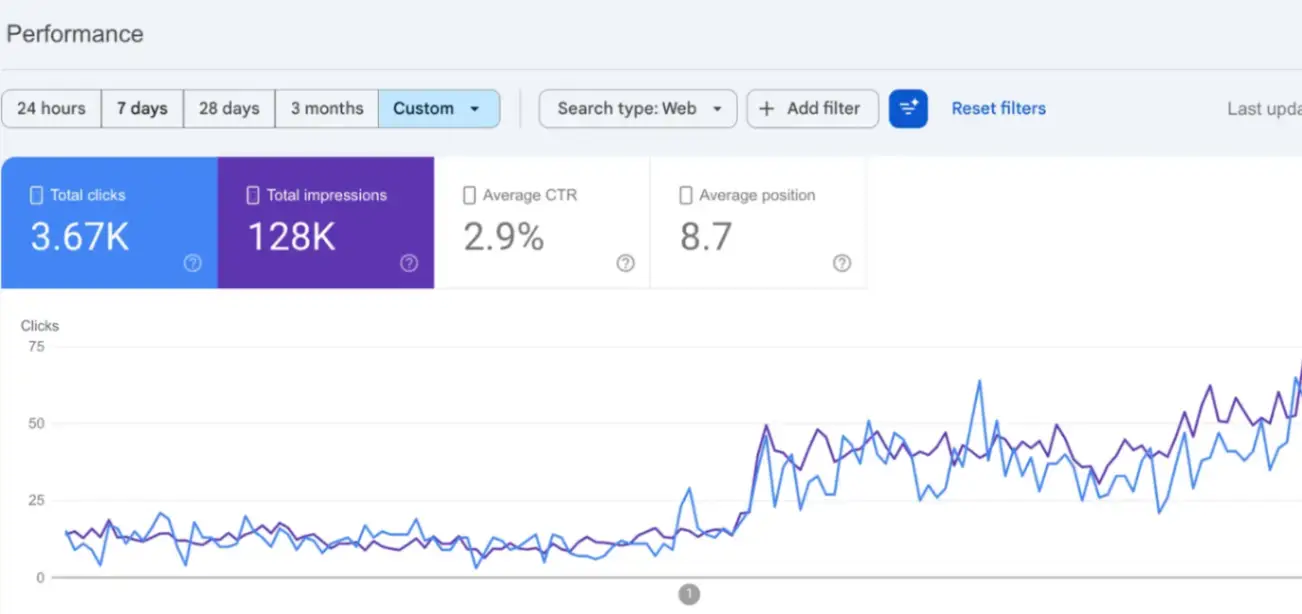Click the Clicks axis label on chart
The height and width of the screenshot is (614, 1302).
point(40,326)
